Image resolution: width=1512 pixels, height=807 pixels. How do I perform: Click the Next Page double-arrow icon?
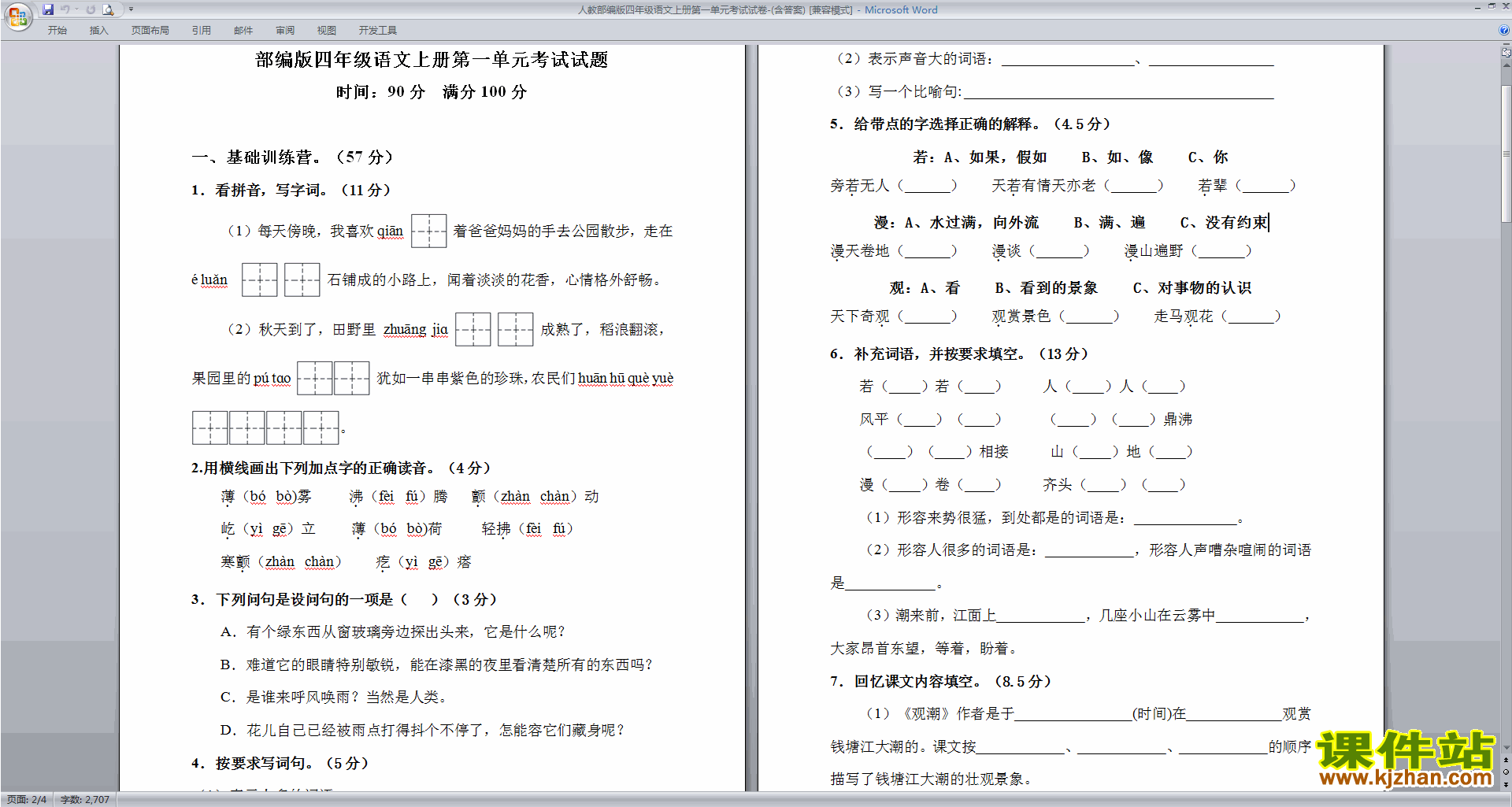tap(1506, 784)
